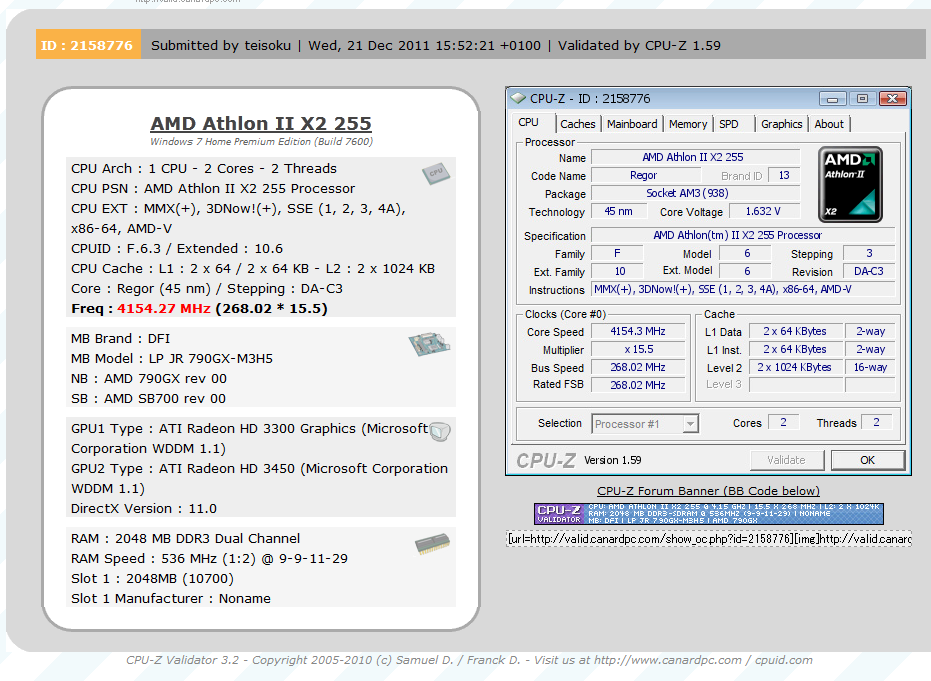Click the RAM Speed : 536 MHz line
Image resolution: width=931 pixels, height=681 pixels.
(209, 559)
